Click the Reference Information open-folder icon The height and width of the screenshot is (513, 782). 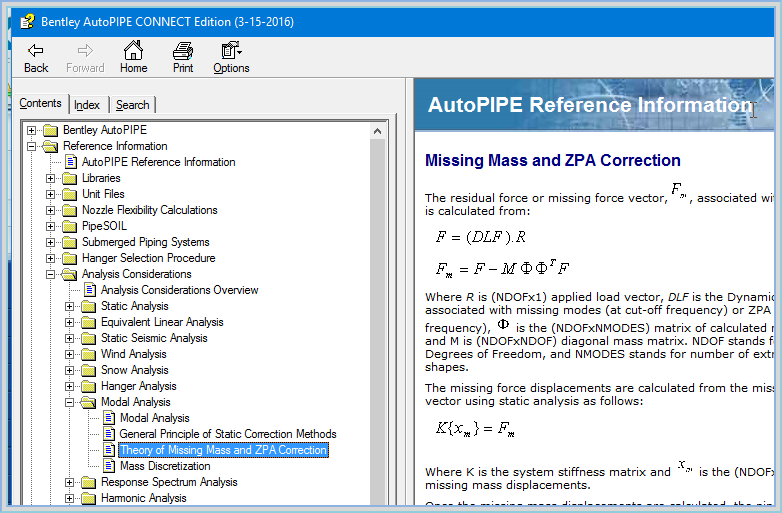coord(50,147)
